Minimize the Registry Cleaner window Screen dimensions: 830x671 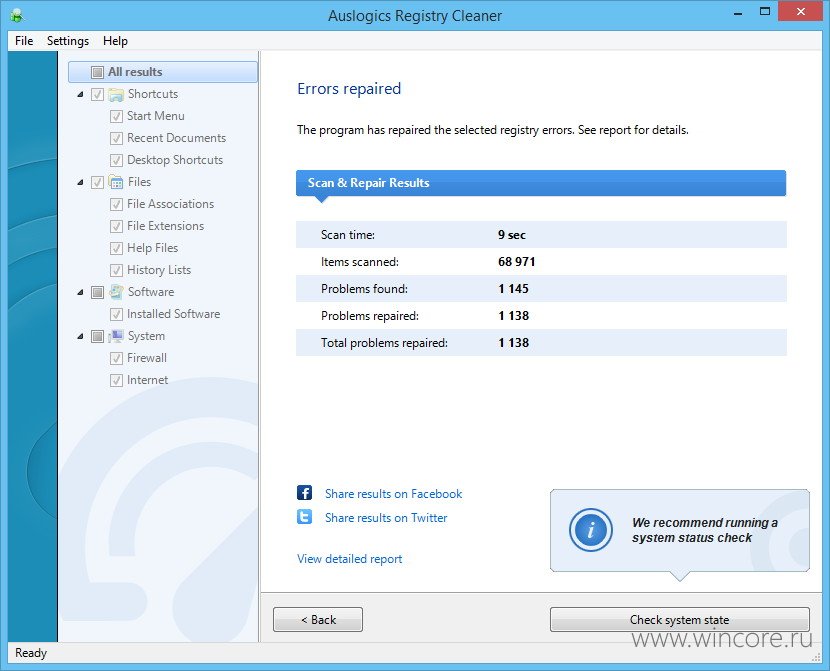[738, 13]
